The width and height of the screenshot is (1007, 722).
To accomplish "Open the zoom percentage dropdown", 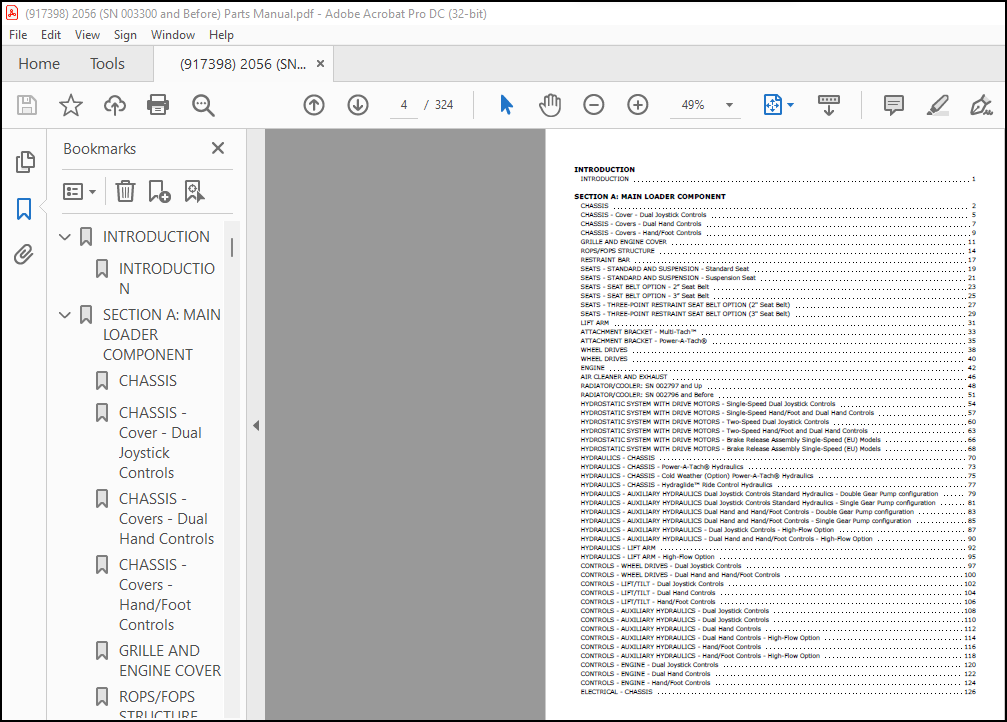I will tap(729, 105).
